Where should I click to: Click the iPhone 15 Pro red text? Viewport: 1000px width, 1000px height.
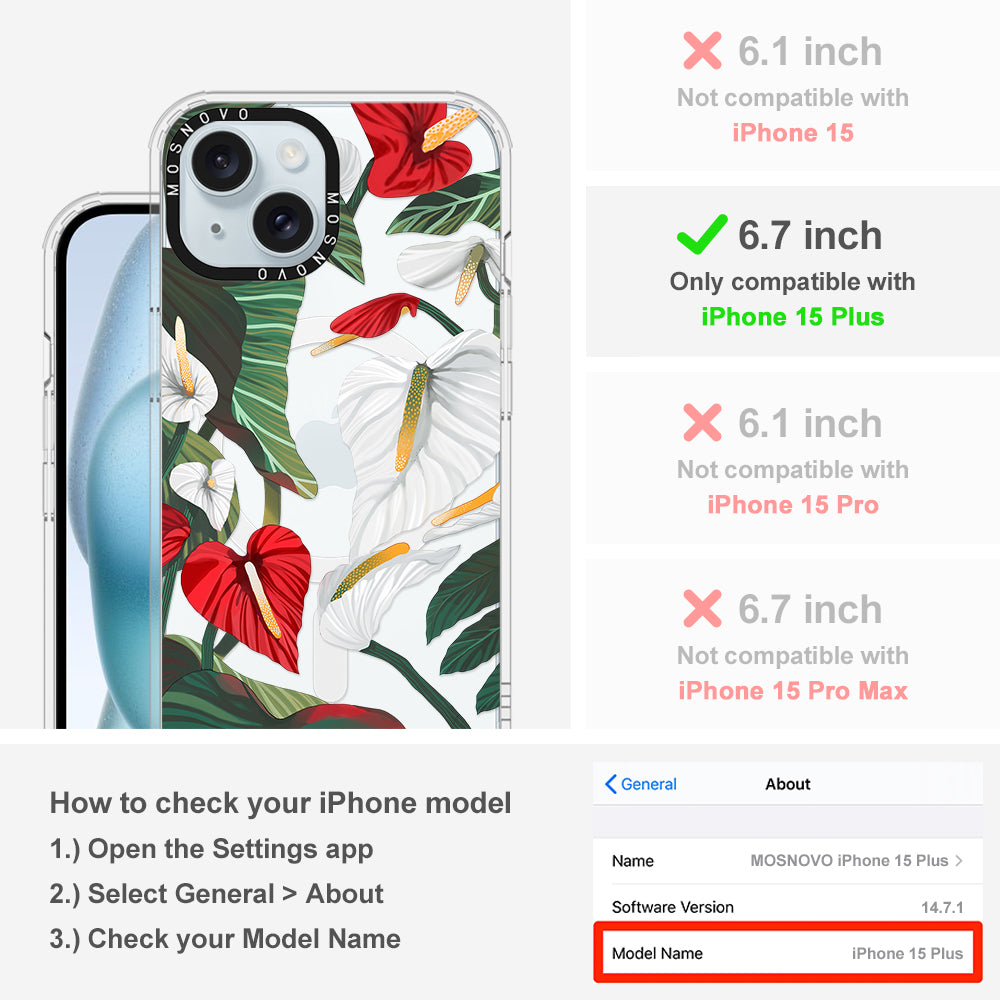(793, 504)
